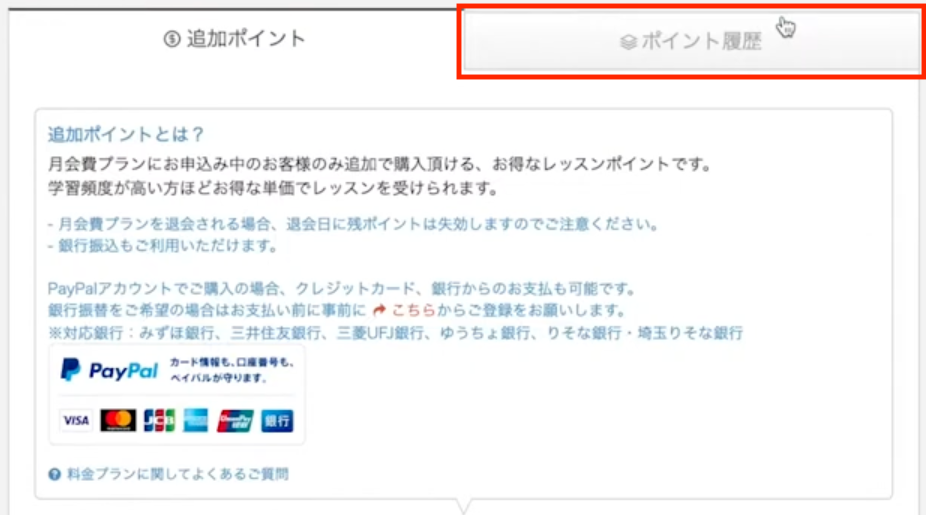Click the Mastercard icon

click(x=118, y=421)
